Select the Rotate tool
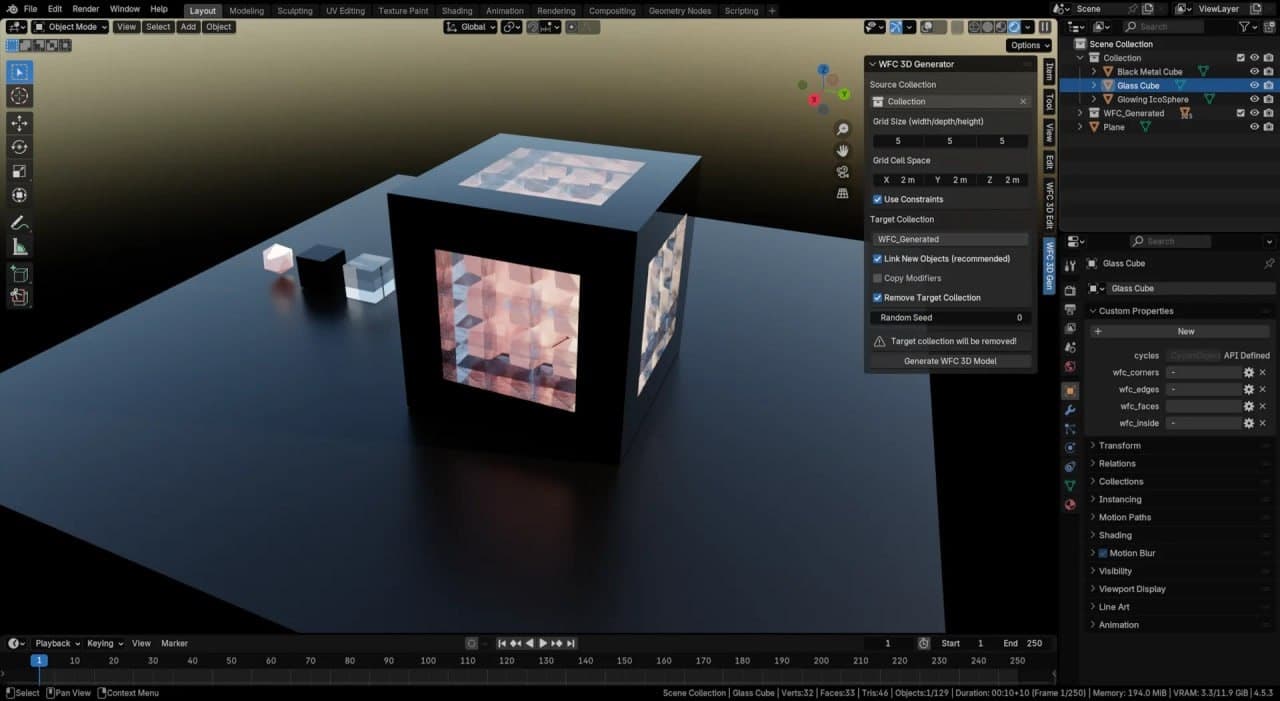Screen dimensions: 1280x701 click(x=19, y=147)
